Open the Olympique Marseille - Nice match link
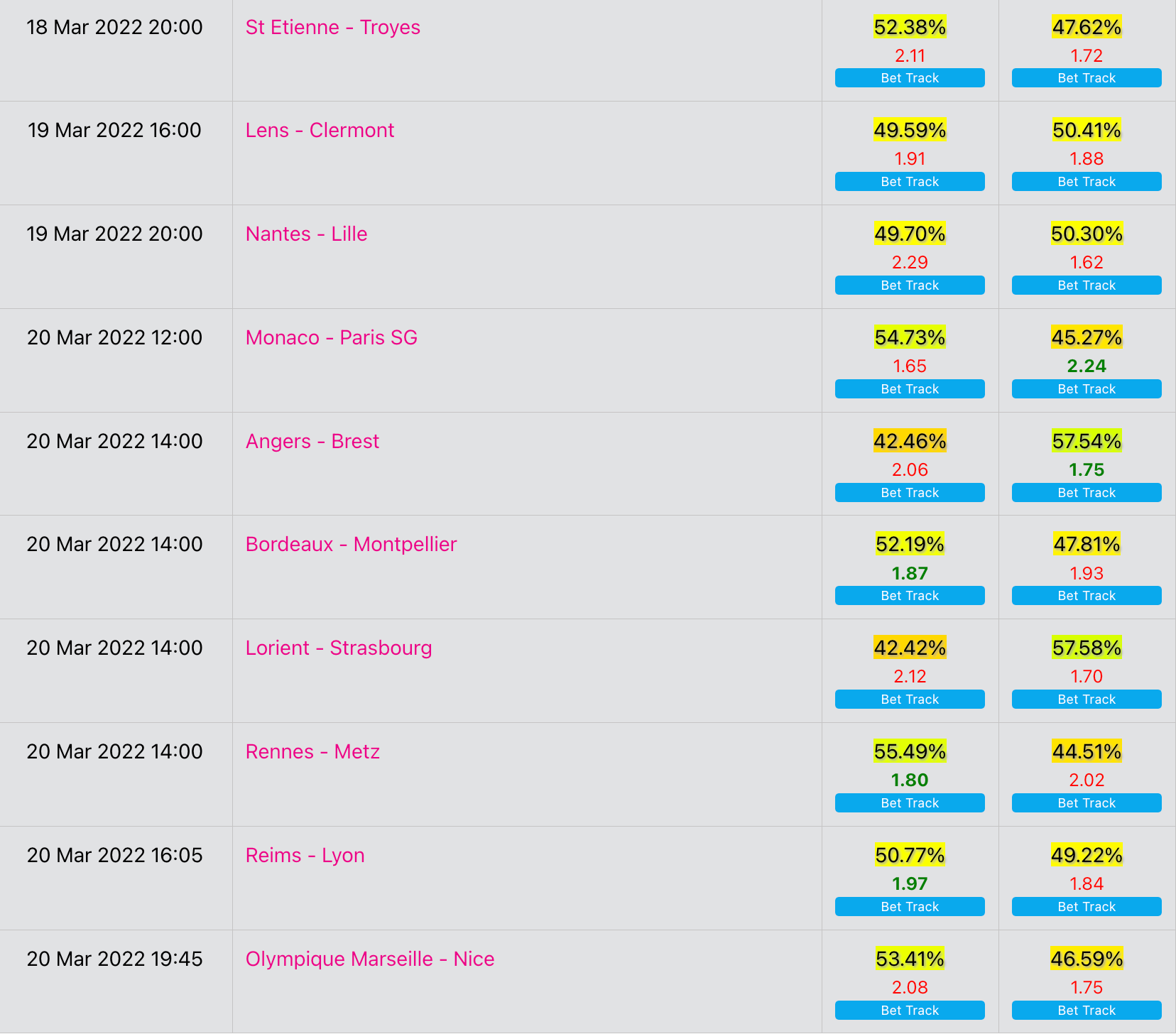Image resolution: width=1176 pixels, height=1034 pixels. pyautogui.click(x=370, y=959)
